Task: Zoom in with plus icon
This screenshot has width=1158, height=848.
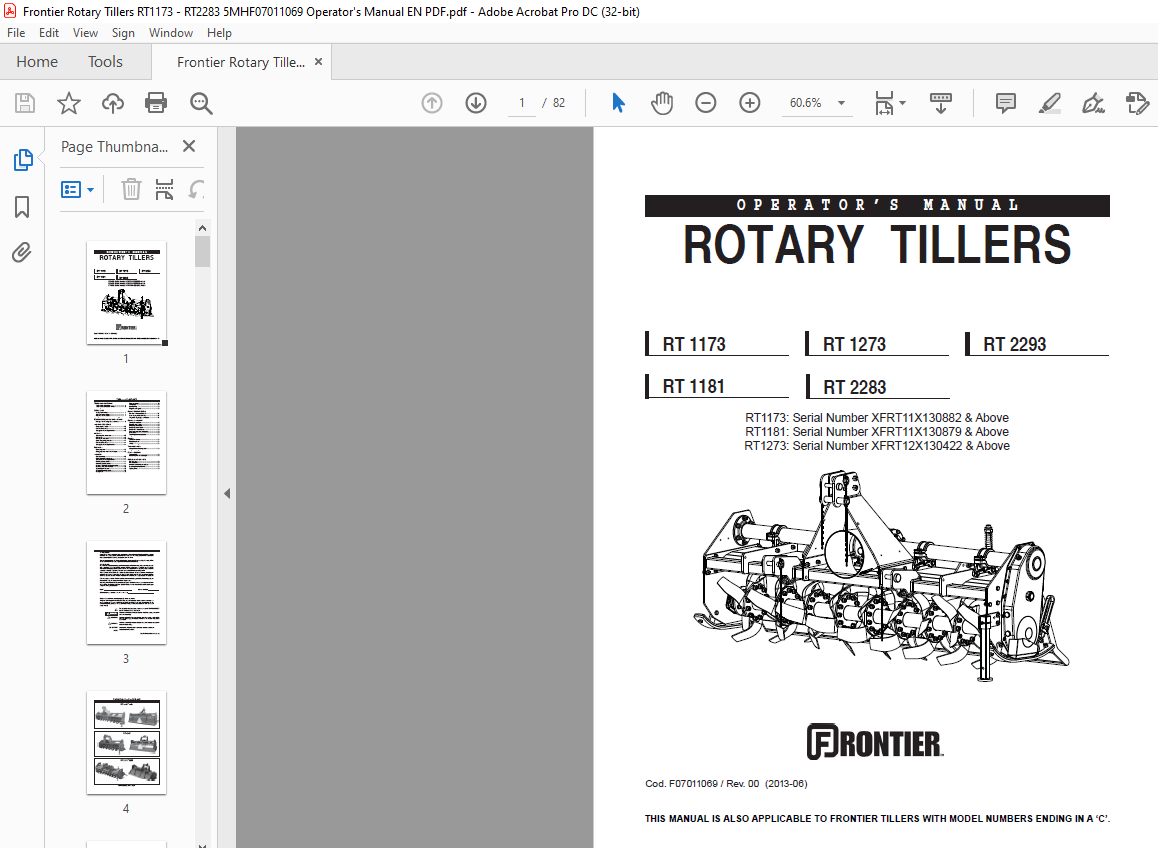Action: 750,103
